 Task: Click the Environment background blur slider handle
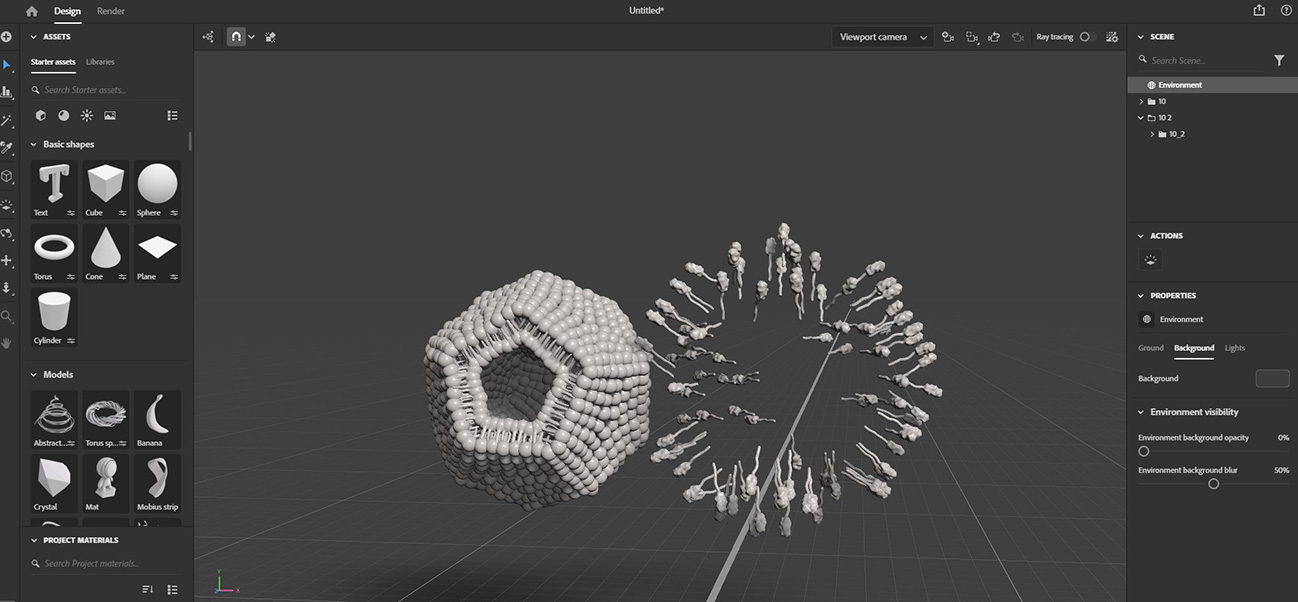[1213, 484]
